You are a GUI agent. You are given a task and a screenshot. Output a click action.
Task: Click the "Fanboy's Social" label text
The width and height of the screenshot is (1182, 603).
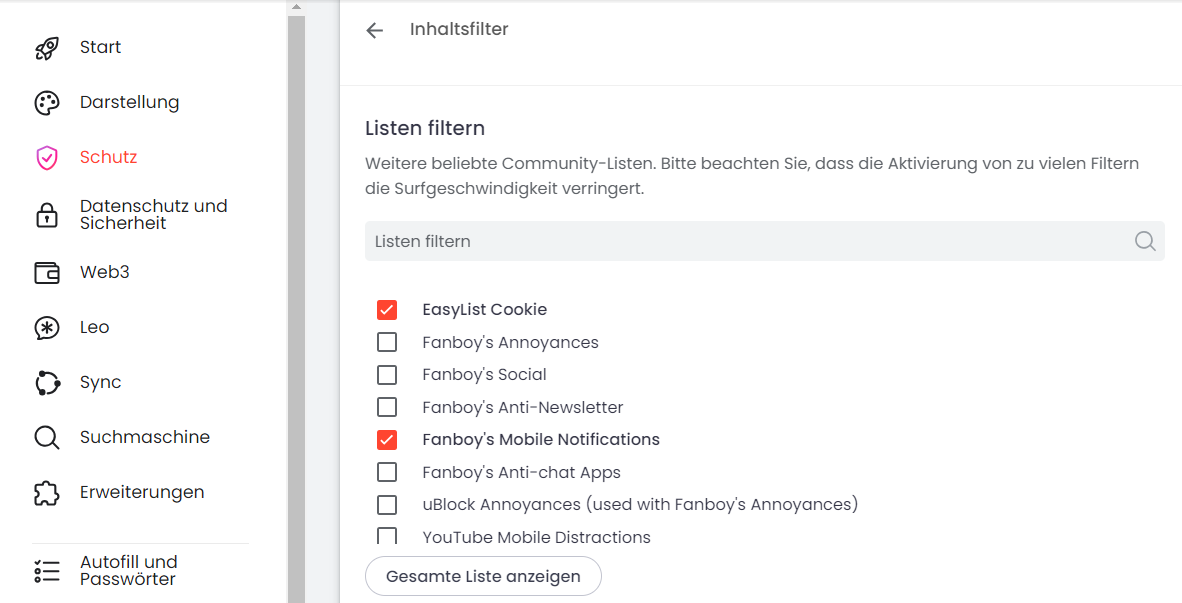(485, 375)
